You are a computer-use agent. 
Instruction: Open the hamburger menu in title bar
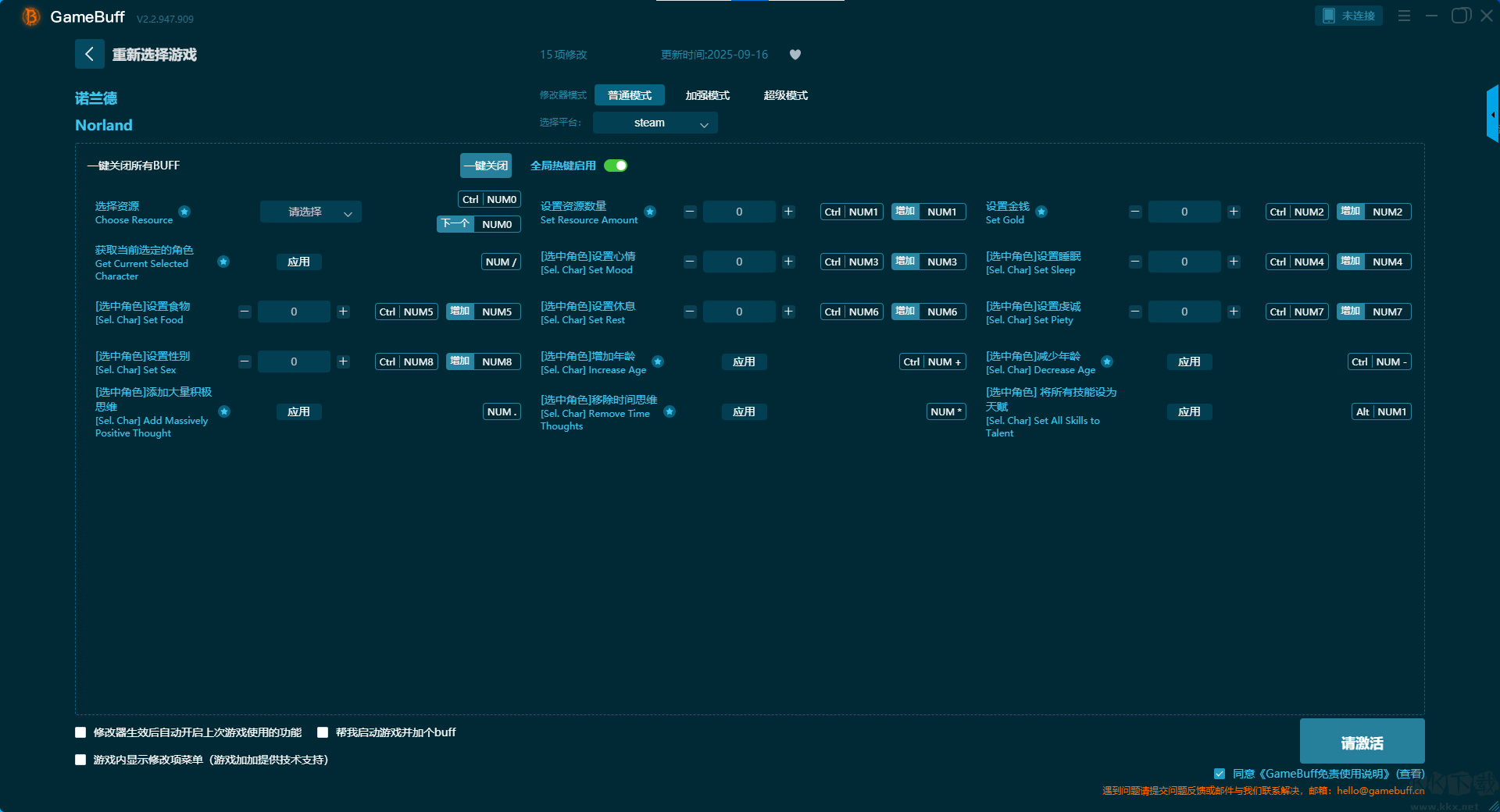click(1404, 16)
